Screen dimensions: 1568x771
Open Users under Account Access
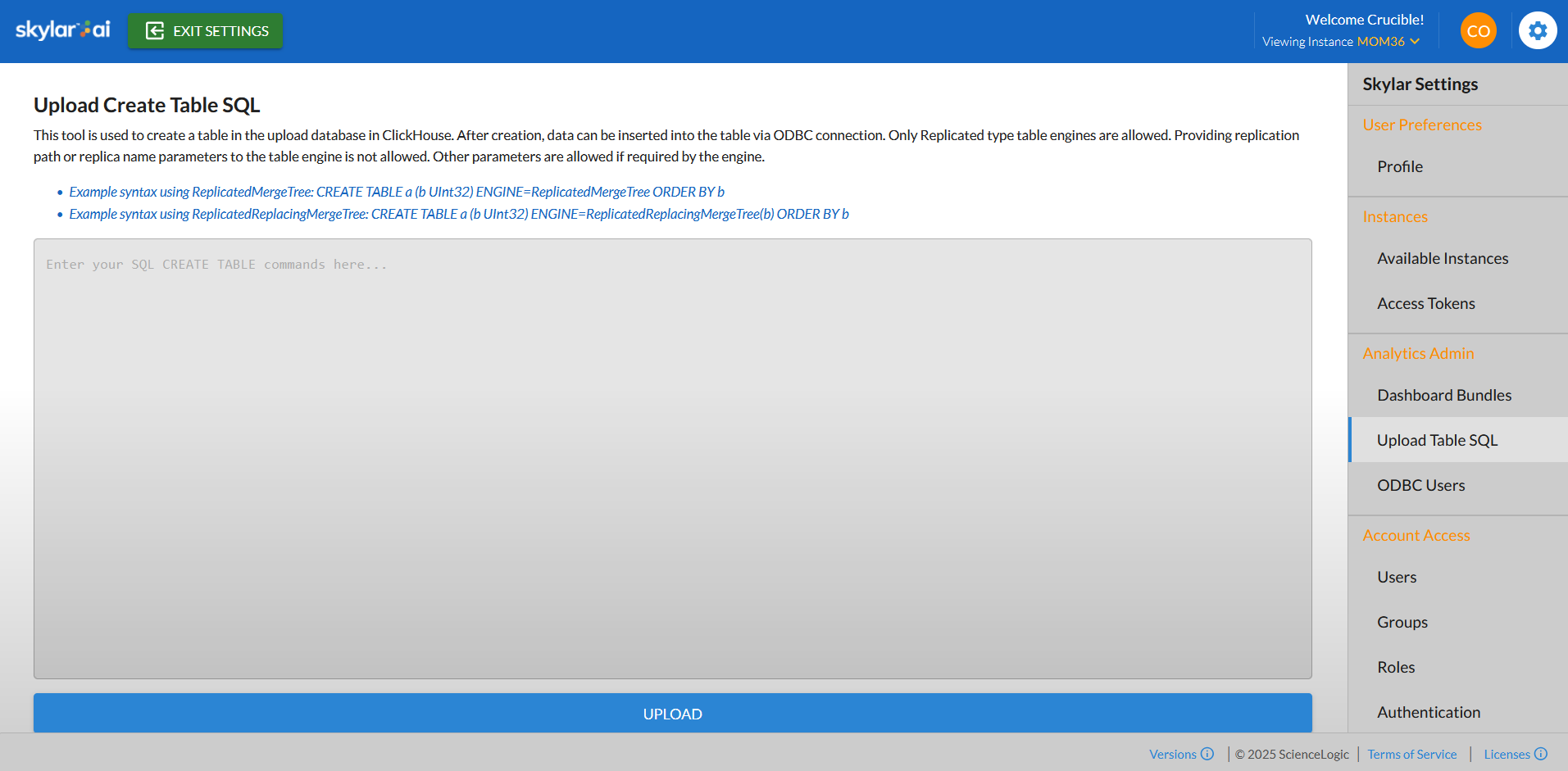click(1397, 577)
